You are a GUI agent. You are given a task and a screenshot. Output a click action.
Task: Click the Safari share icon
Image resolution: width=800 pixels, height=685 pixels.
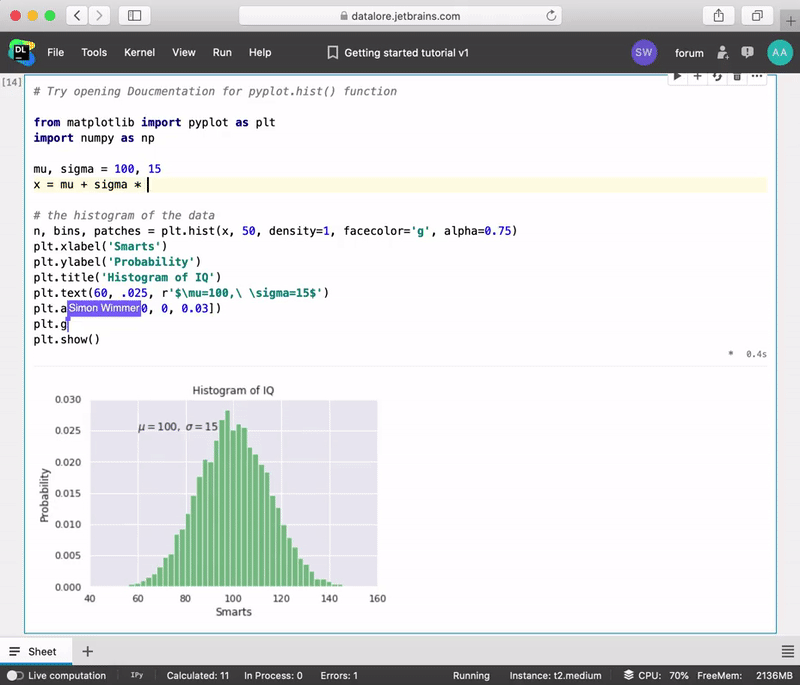tap(718, 16)
